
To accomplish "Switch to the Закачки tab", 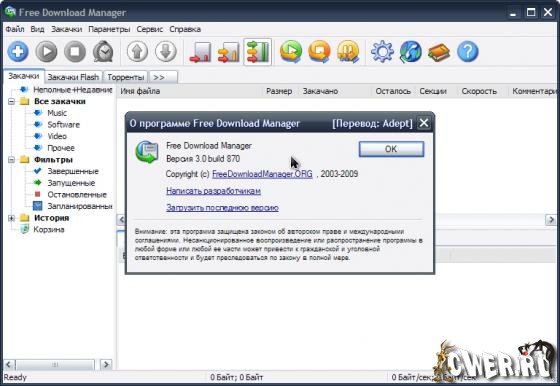I will 24,76.
